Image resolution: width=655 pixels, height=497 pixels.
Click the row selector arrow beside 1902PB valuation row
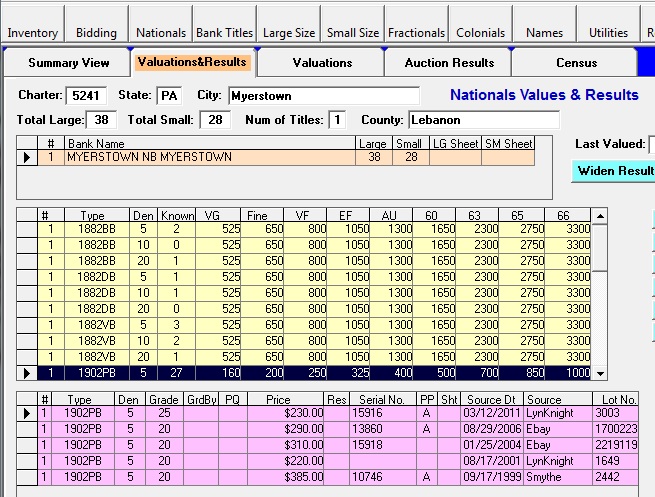(28, 373)
